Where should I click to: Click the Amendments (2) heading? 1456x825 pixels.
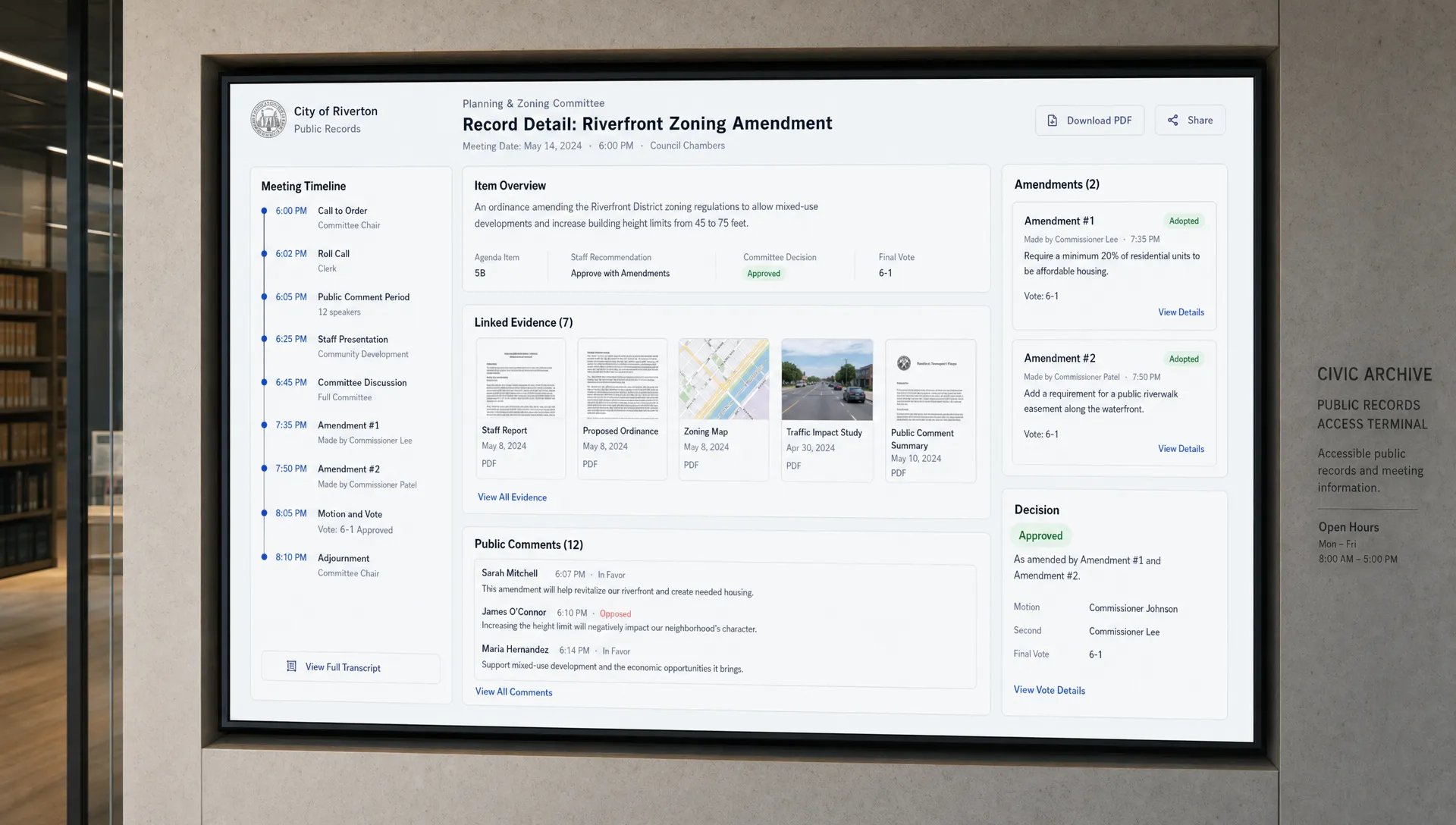[x=1056, y=184]
